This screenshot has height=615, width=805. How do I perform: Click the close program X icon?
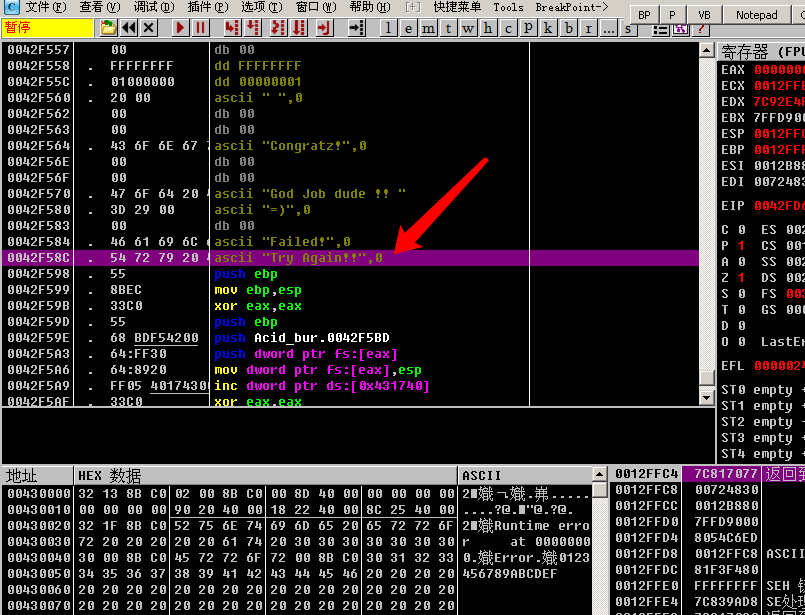tap(149, 27)
